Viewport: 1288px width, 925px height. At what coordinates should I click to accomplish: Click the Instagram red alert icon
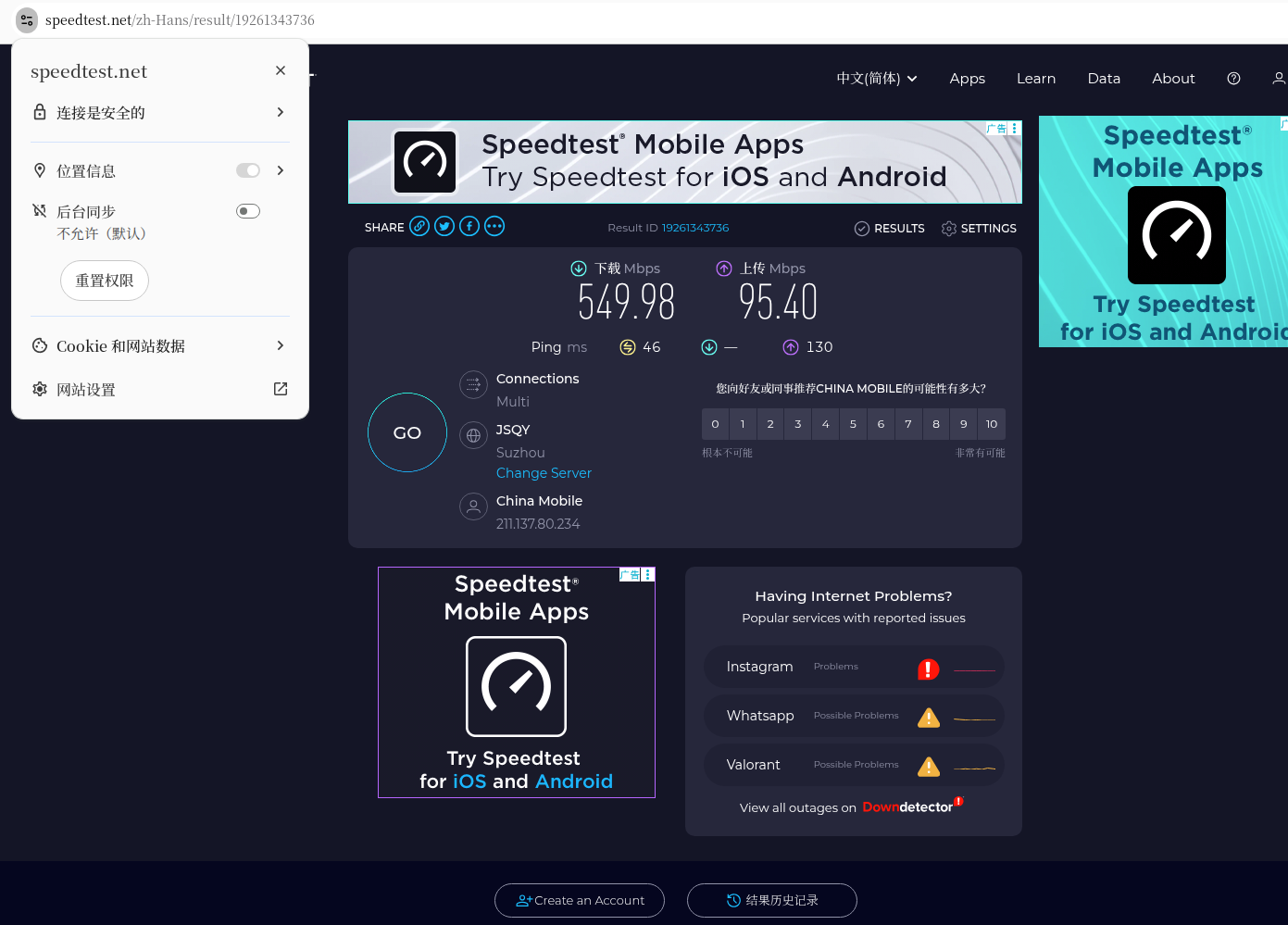[929, 669]
